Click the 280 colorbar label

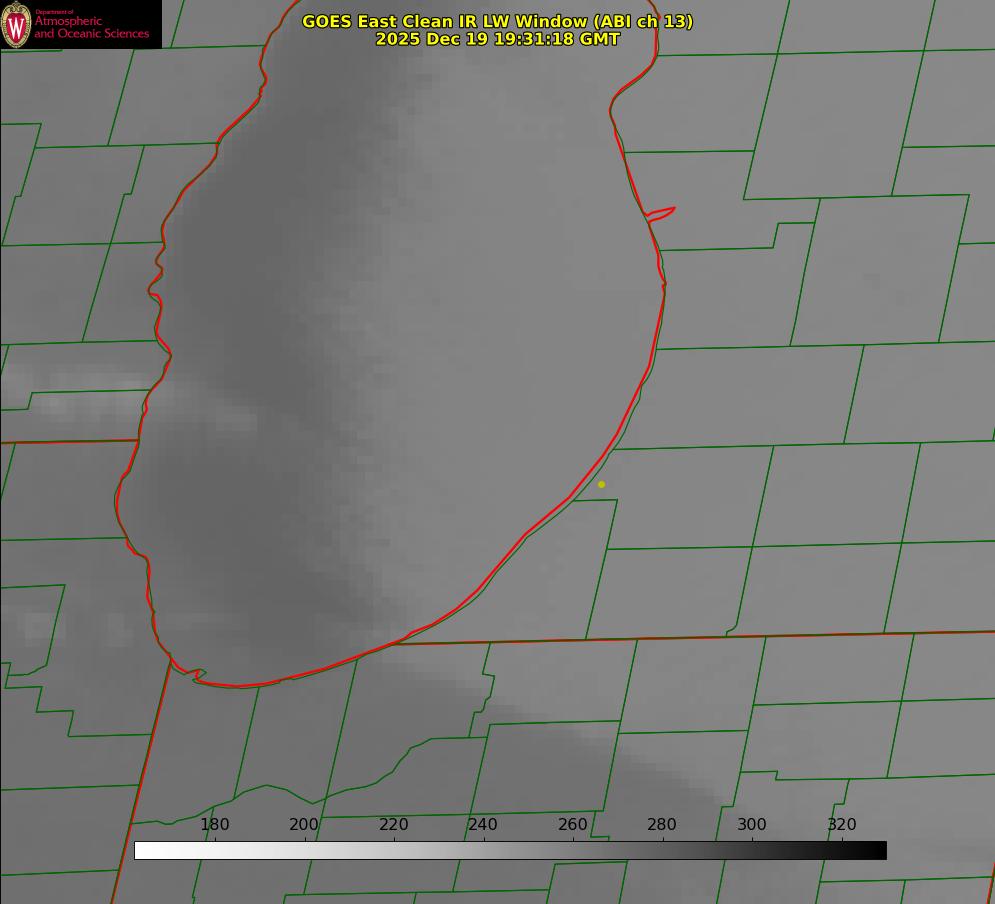coord(662,825)
